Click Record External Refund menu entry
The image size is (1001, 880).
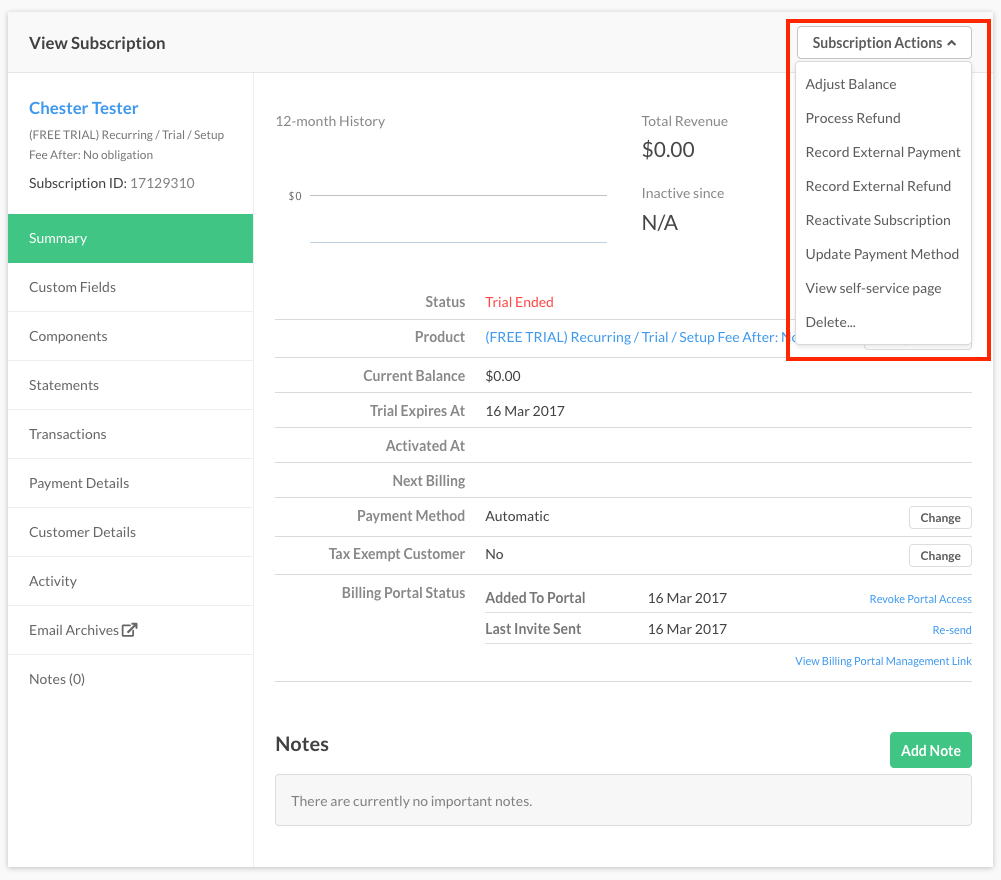[x=878, y=186]
